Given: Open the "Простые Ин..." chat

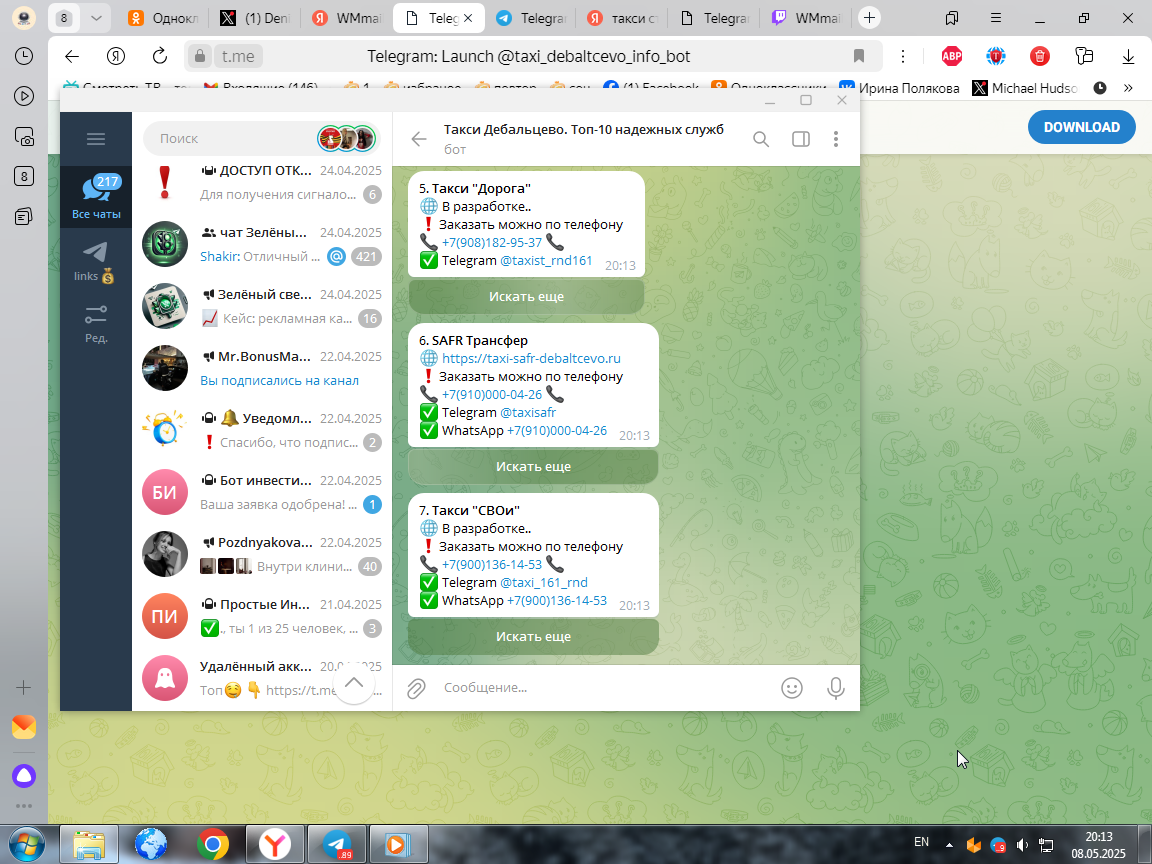Looking at the screenshot, I should click(262, 616).
